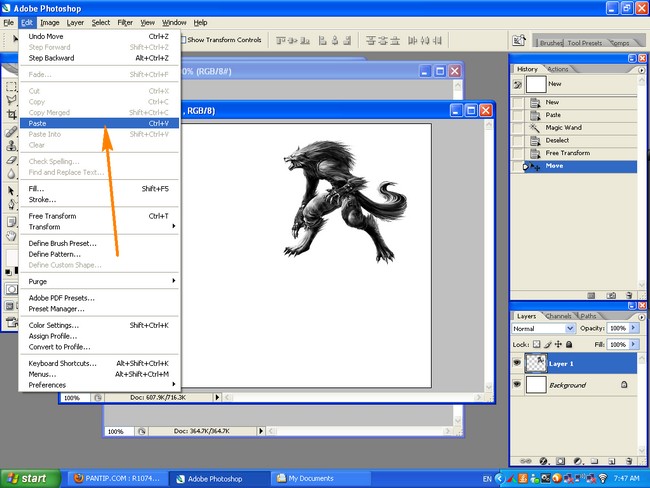
Task: Create new fill or adjustment layer
Action: 578,461
